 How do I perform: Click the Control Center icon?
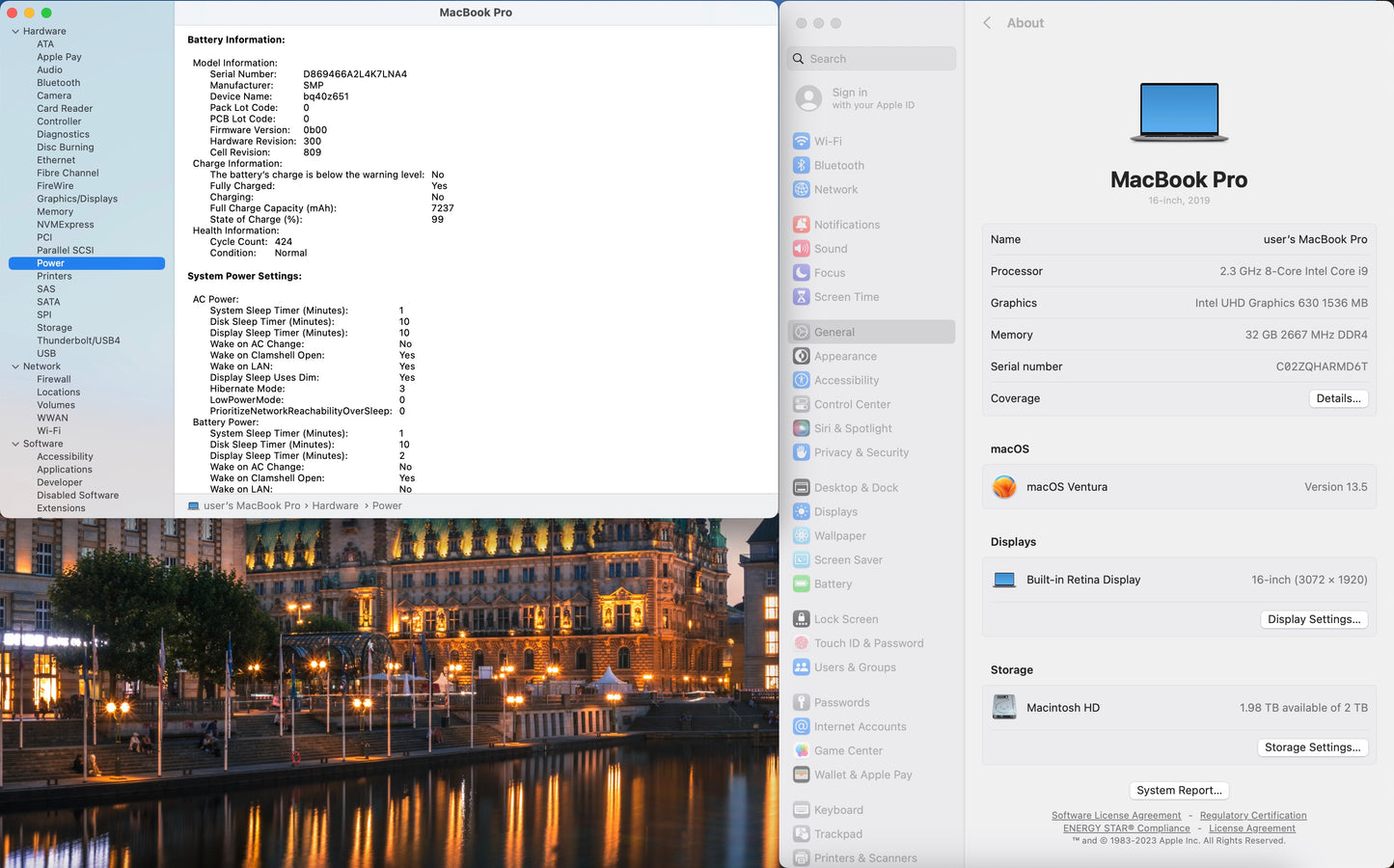(x=801, y=404)
